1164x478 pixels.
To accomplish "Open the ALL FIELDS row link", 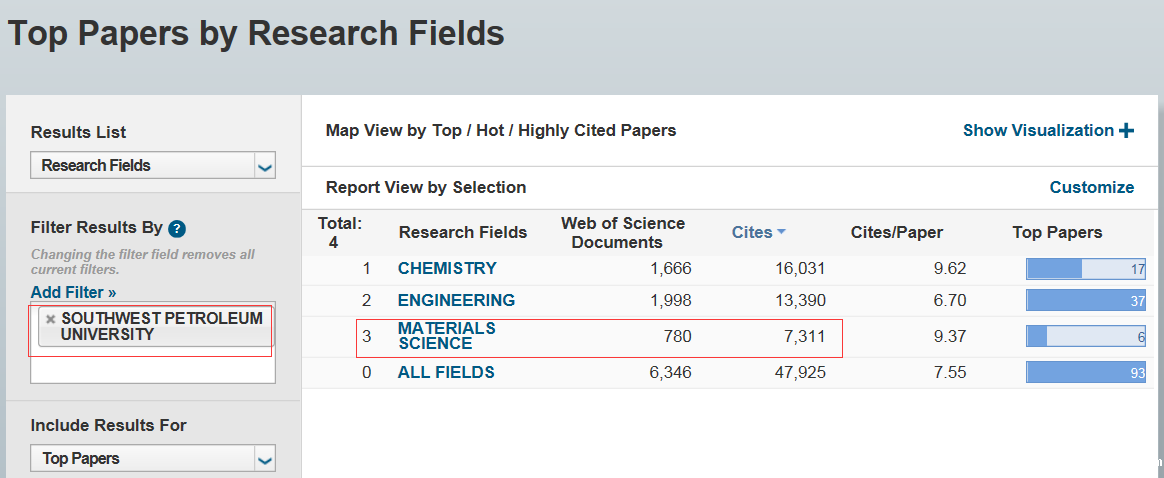I will pyautogui.click(x=446, y=372).
